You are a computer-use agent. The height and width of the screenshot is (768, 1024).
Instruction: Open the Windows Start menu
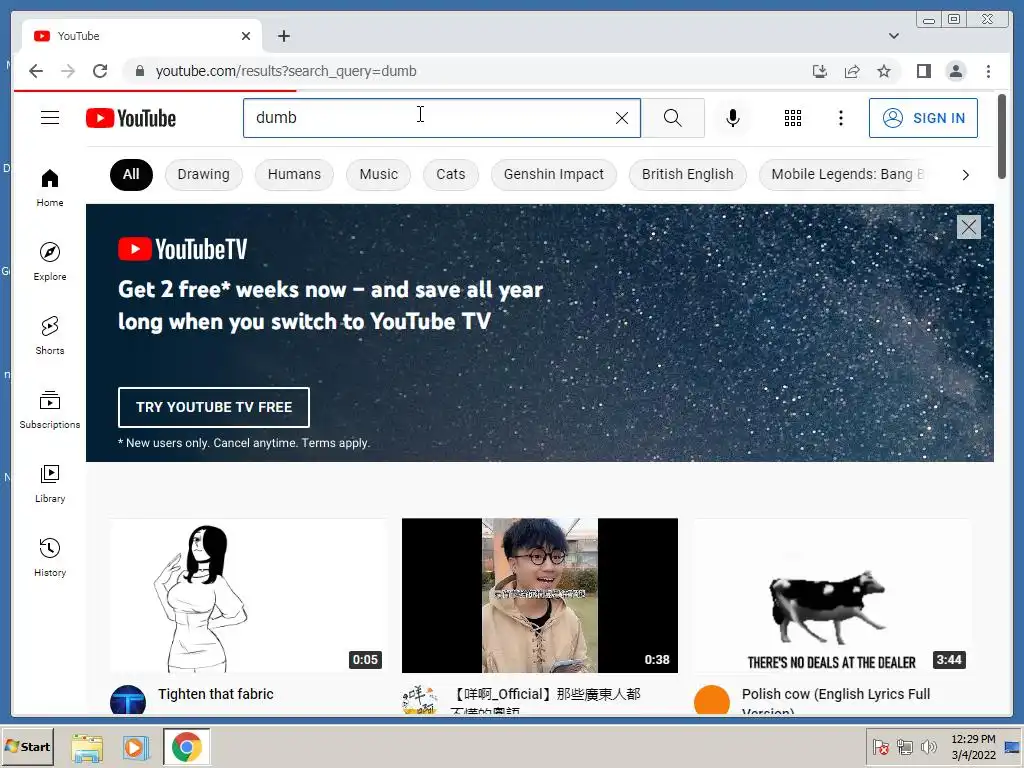click(x=27, y=746)
